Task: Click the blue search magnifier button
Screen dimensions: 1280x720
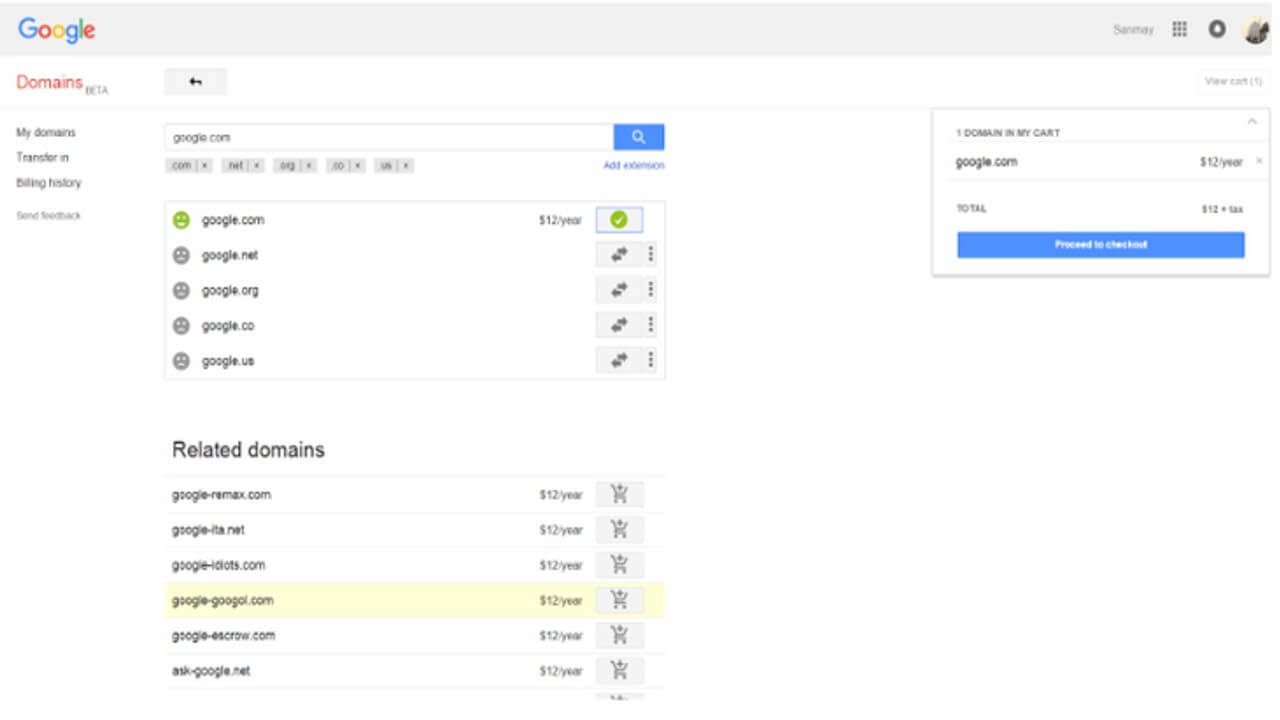Action: tap(639, 137)
